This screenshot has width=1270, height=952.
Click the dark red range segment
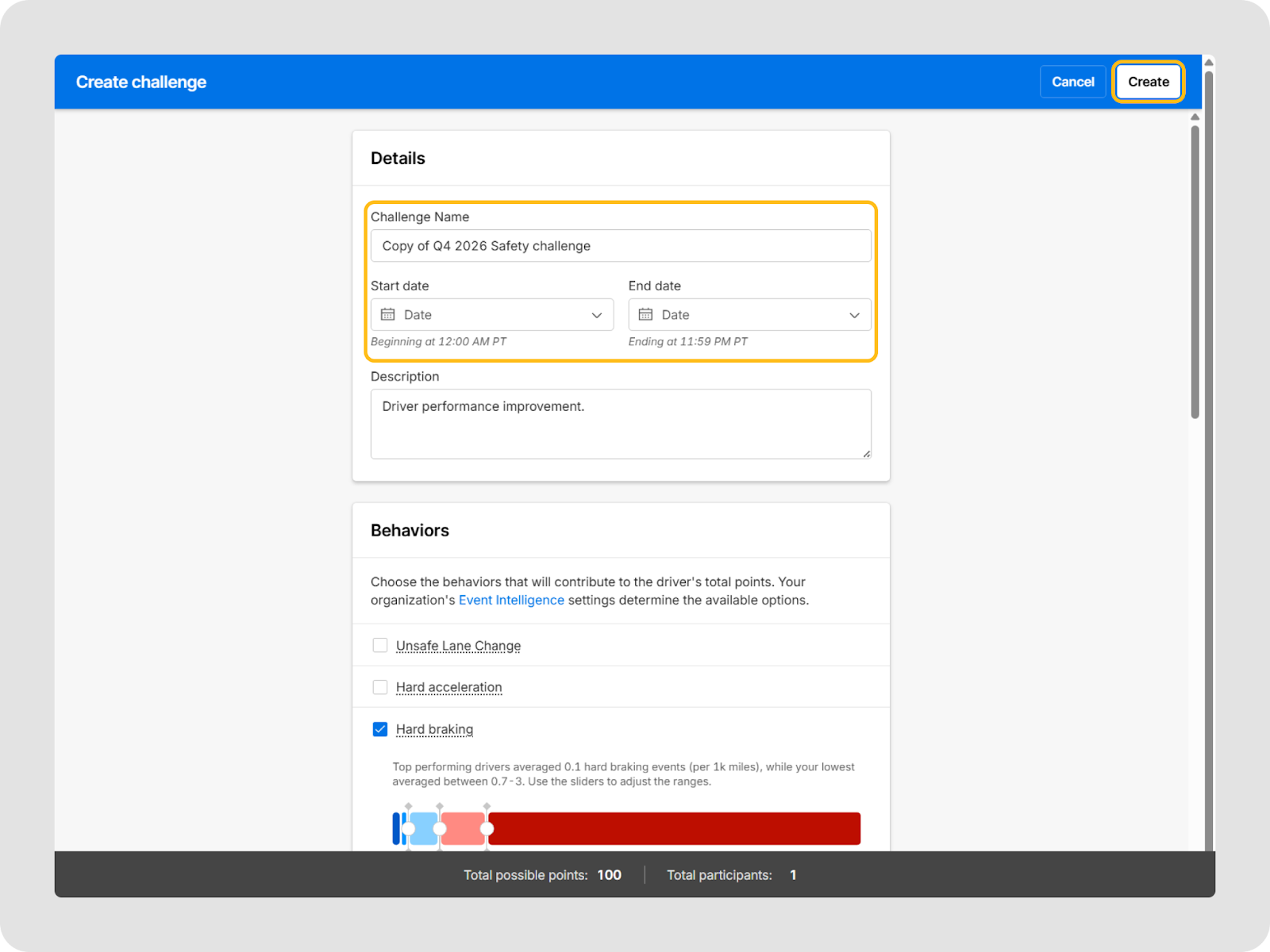click(x=675, y=828)
